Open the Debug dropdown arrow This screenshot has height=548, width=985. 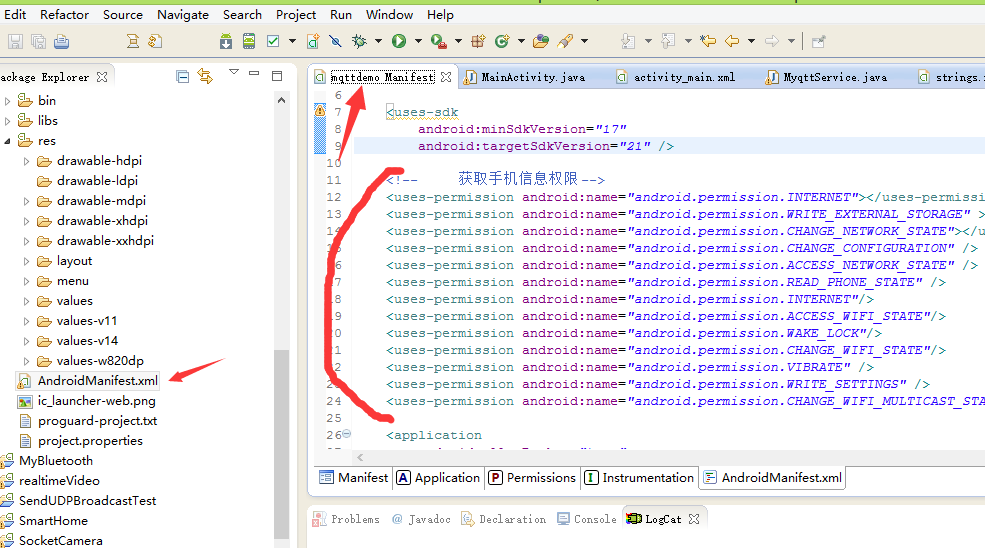pos(378,41)
